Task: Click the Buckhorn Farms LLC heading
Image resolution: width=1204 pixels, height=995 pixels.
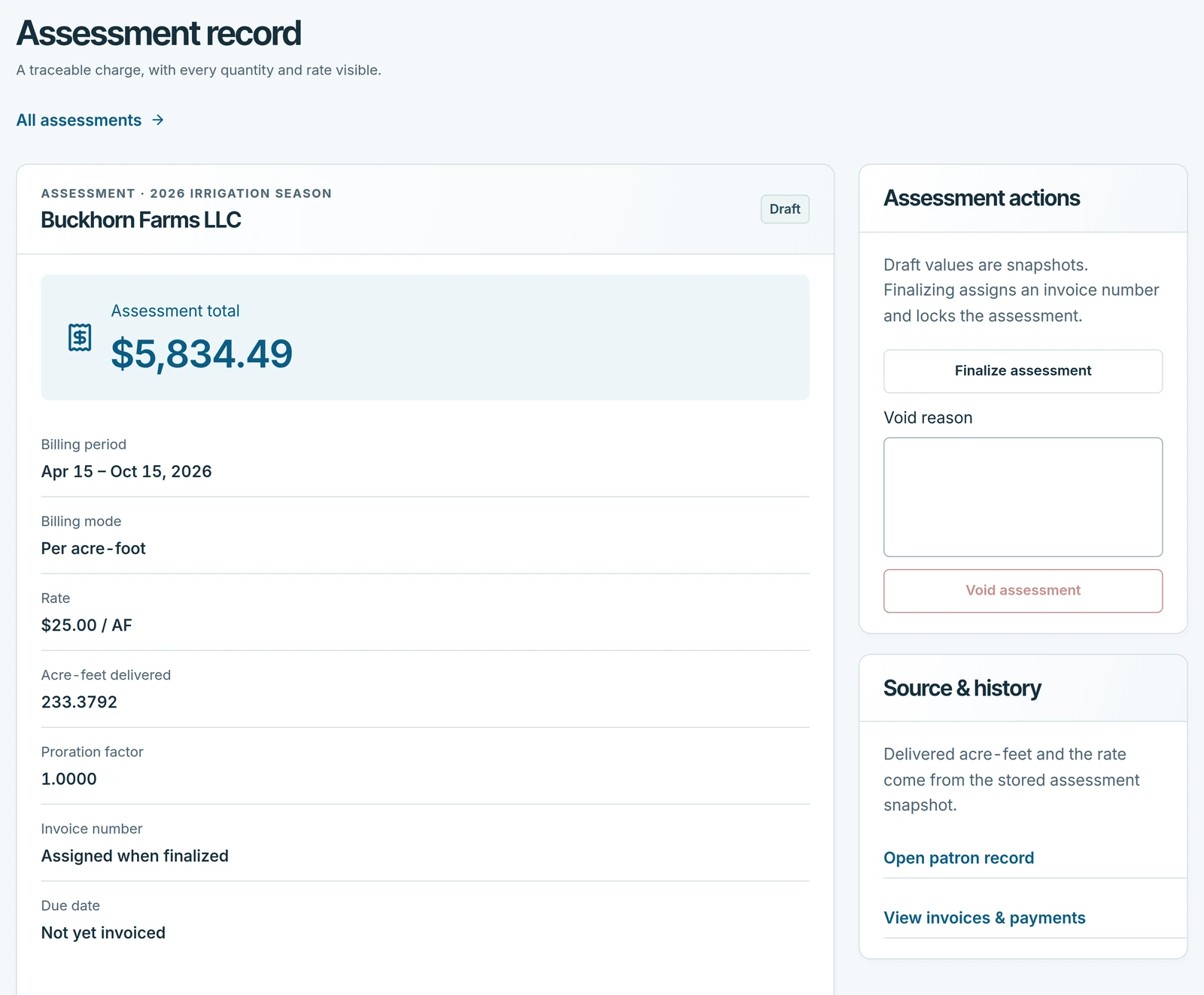Action: pyautogui.click(x=141, y=220)
